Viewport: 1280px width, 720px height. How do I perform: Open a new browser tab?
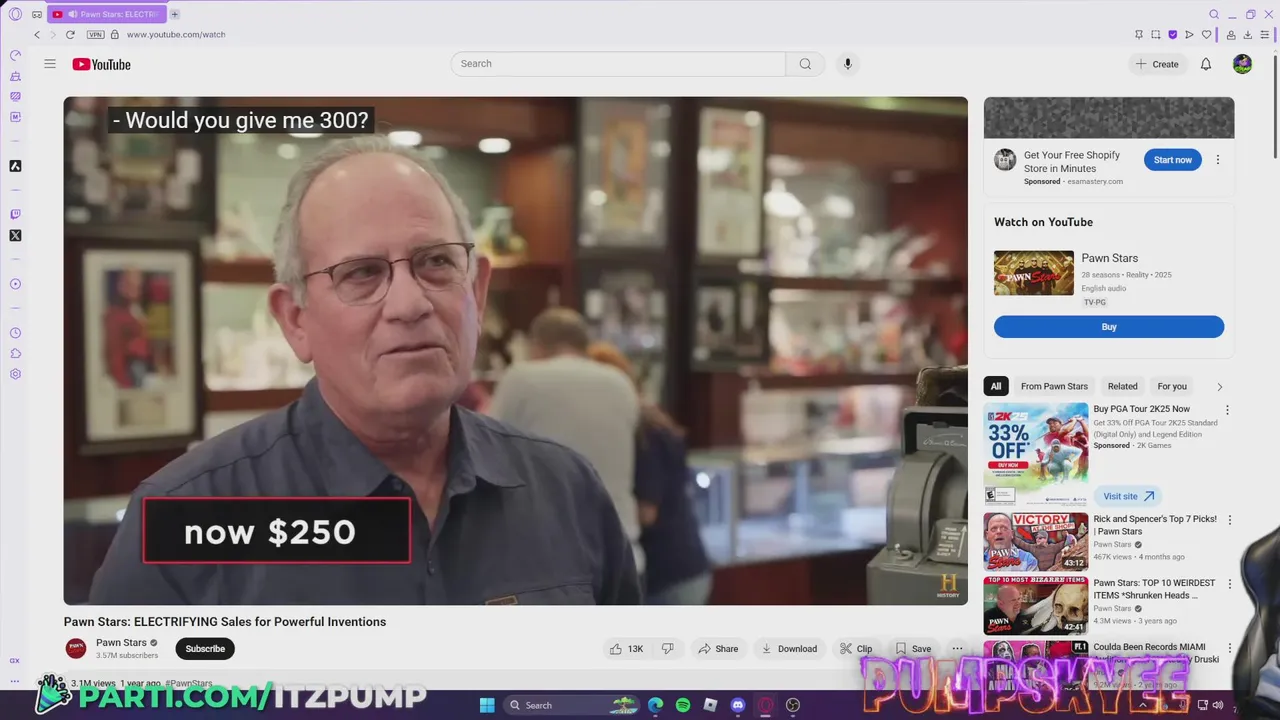click(175, 14)
